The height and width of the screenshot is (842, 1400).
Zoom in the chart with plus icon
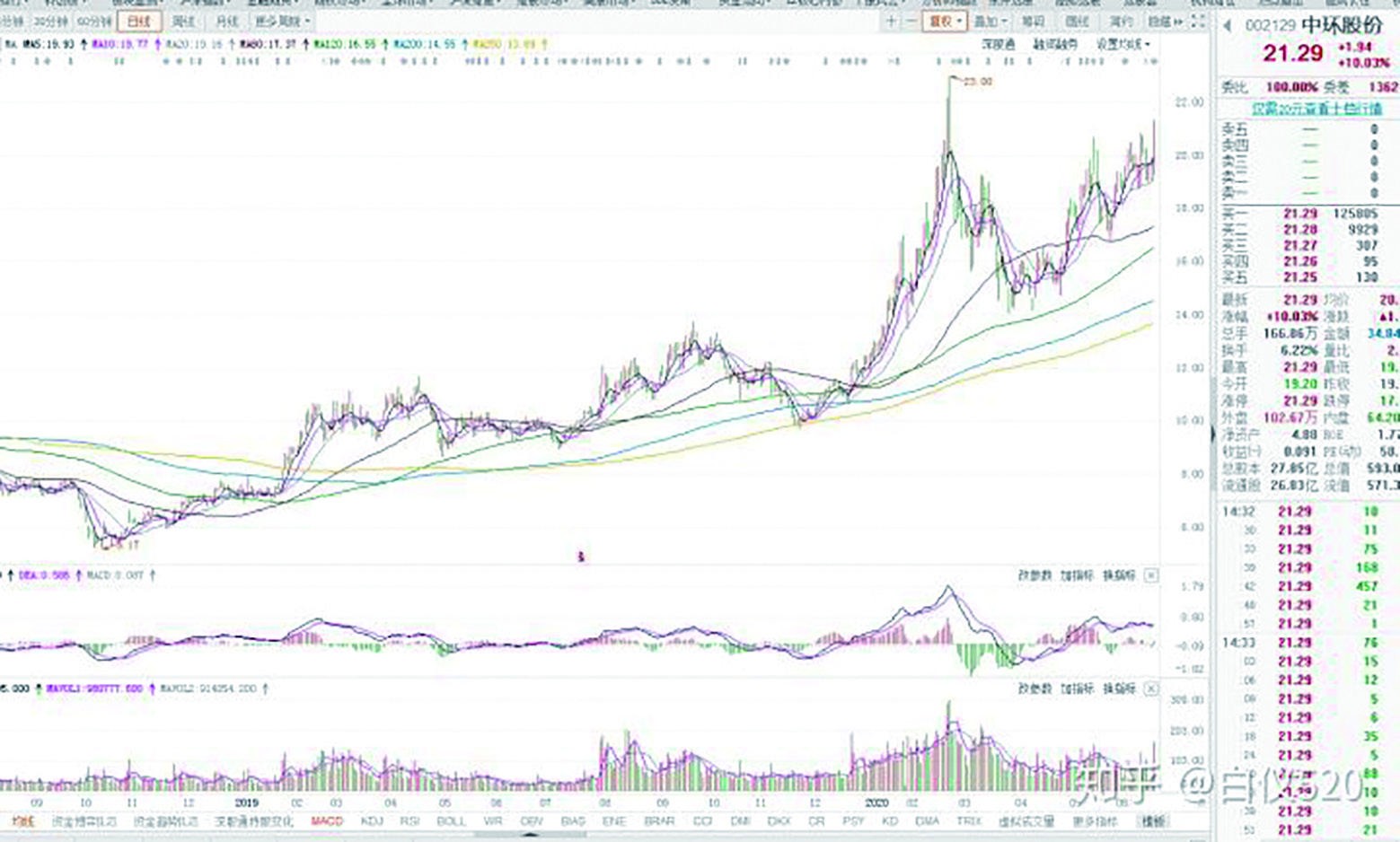[x=891, y=21]
